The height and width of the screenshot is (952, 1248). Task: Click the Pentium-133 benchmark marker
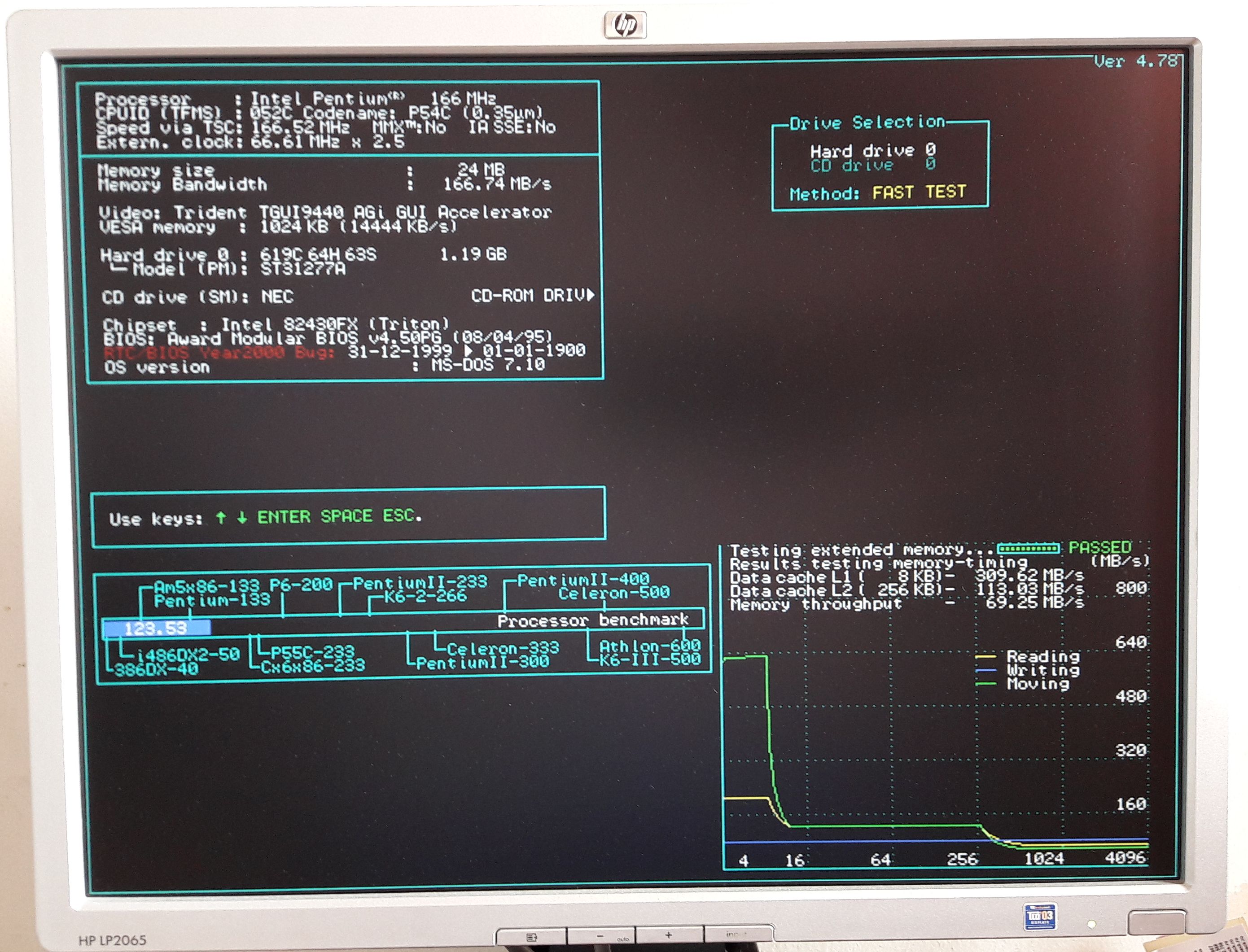(213, 600)
